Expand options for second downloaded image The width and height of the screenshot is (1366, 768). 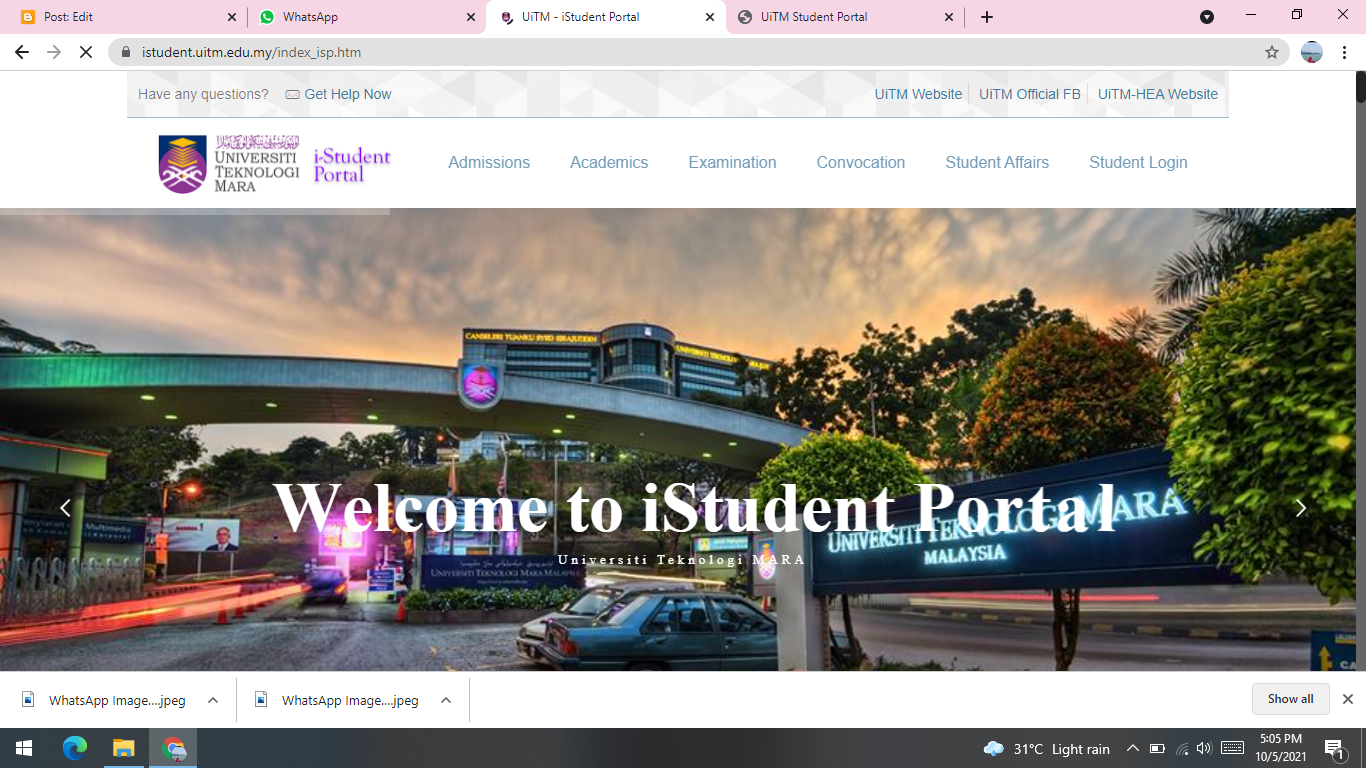(x=446, y=700)
